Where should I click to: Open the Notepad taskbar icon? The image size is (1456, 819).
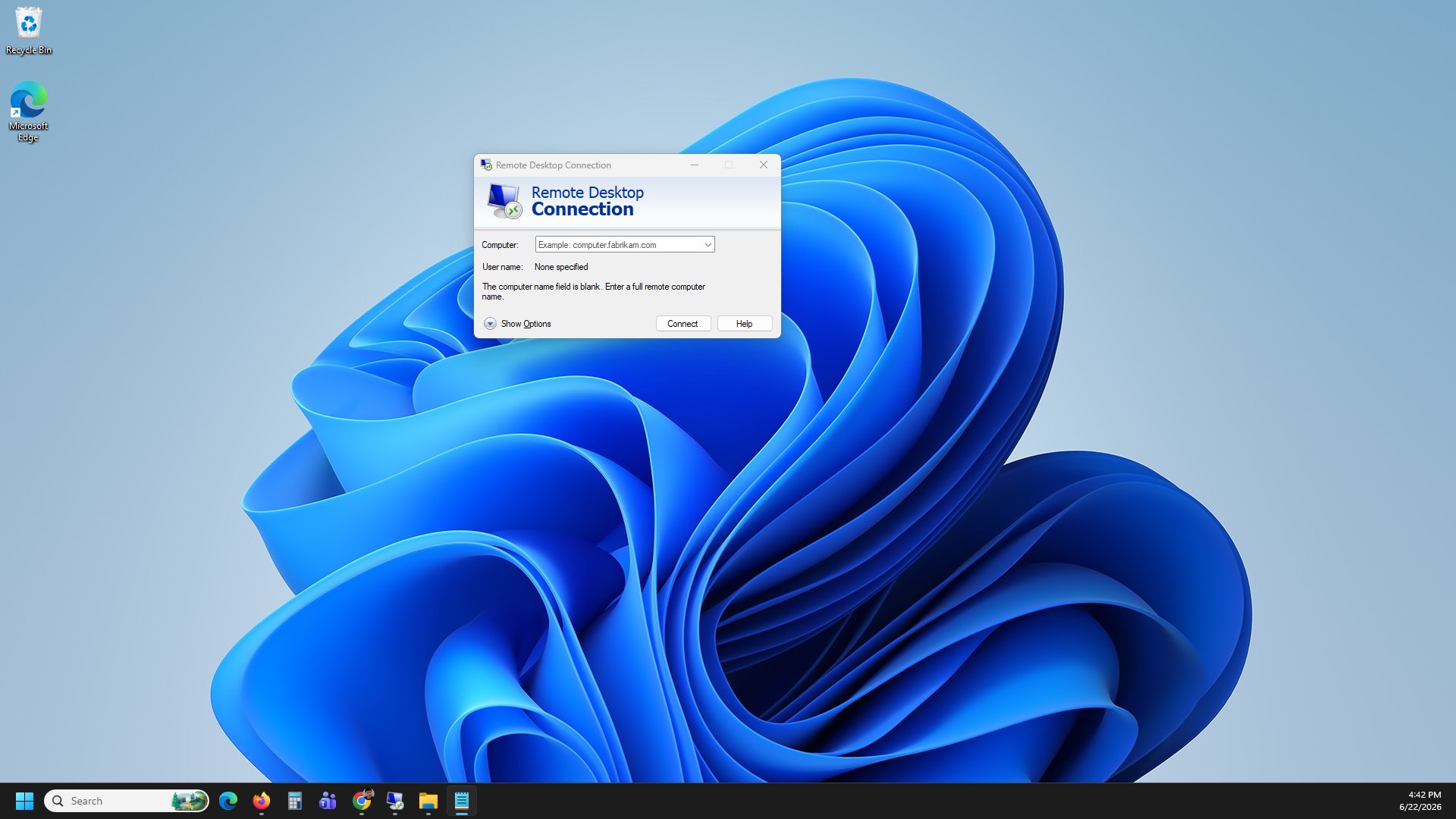[x=462, y=801]
